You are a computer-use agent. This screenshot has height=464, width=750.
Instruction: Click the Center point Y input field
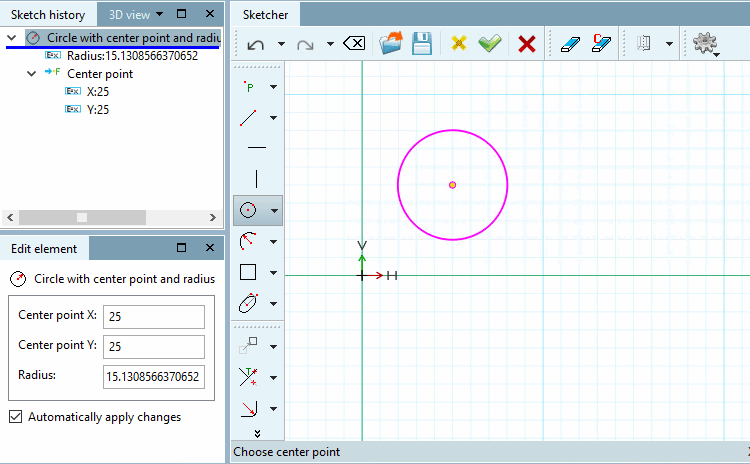click(154, 347)
